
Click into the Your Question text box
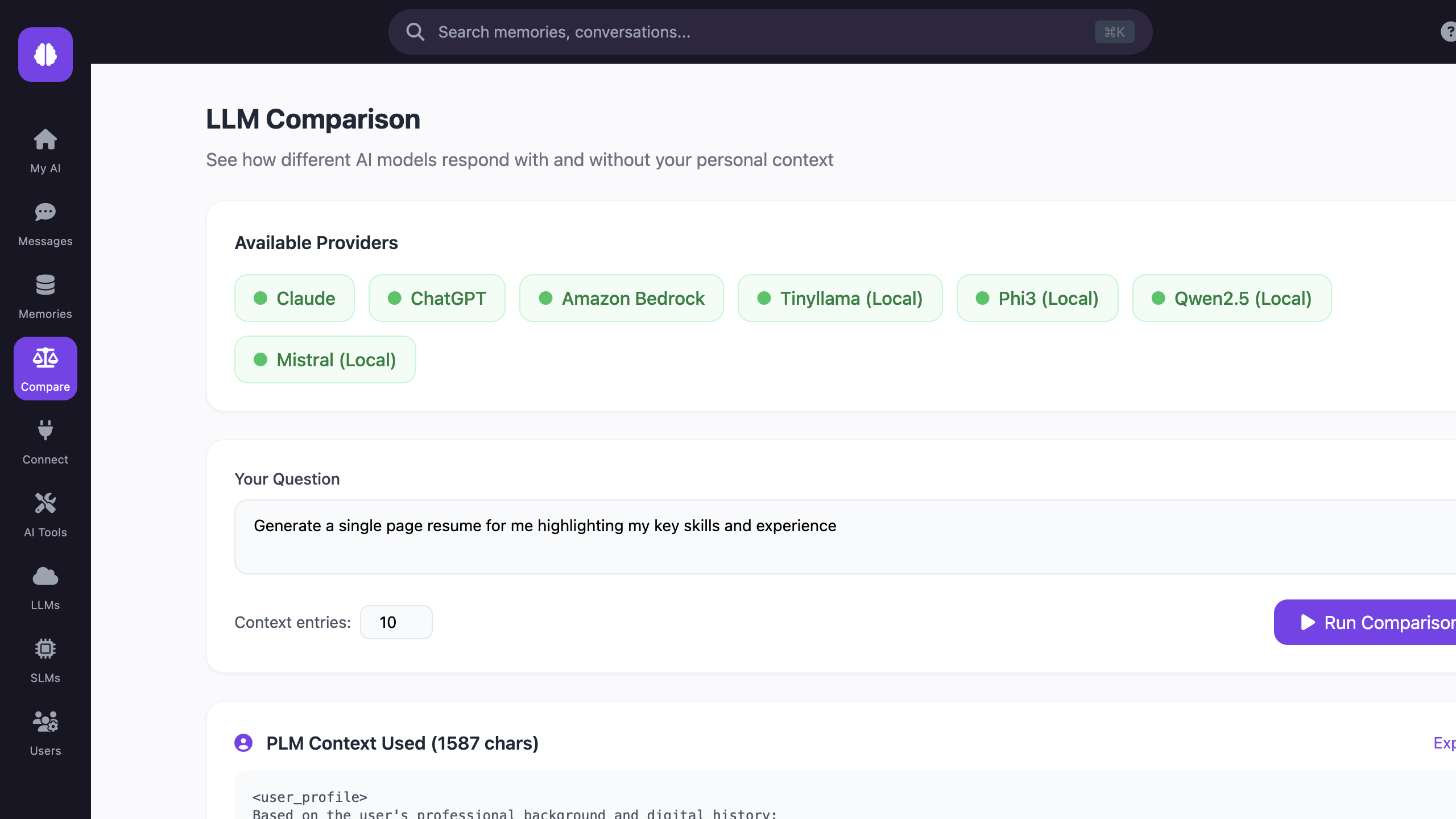[x=842, y=537]
